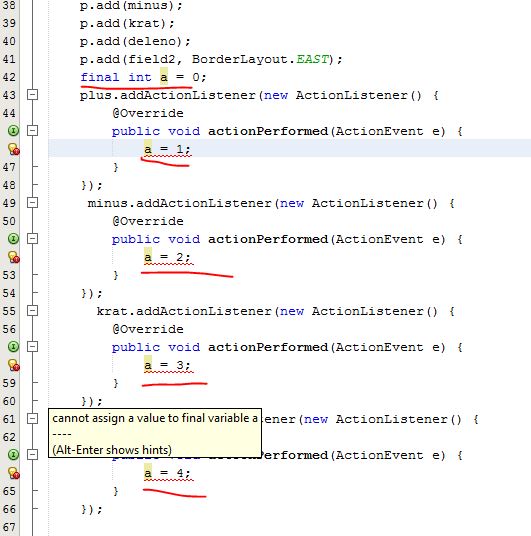Click 'plus.addActionListener' text on line 43
This screenshot has height=536, width=531.
(x=168, y=95)
